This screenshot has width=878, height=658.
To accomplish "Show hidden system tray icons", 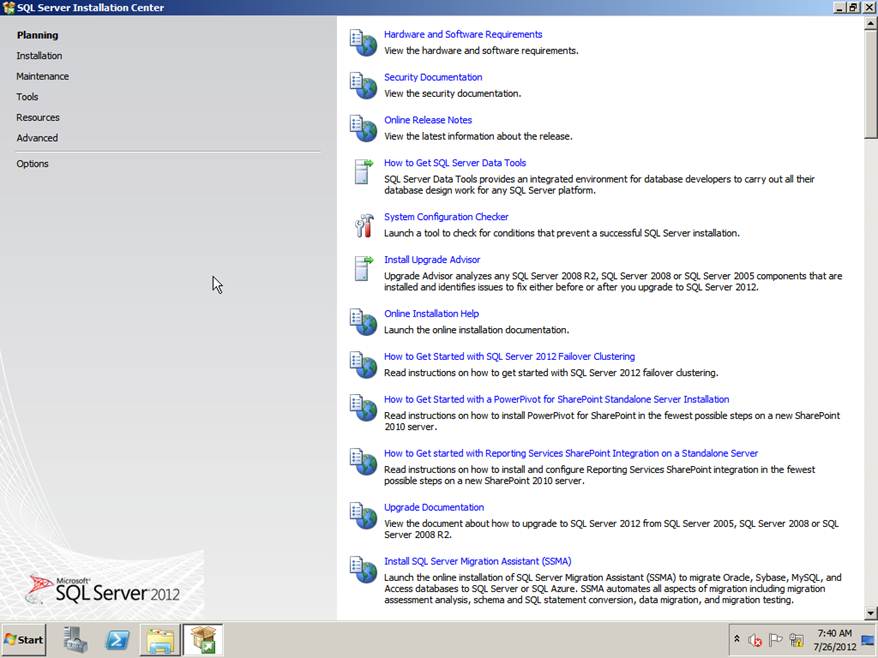I will coord(737,639).
